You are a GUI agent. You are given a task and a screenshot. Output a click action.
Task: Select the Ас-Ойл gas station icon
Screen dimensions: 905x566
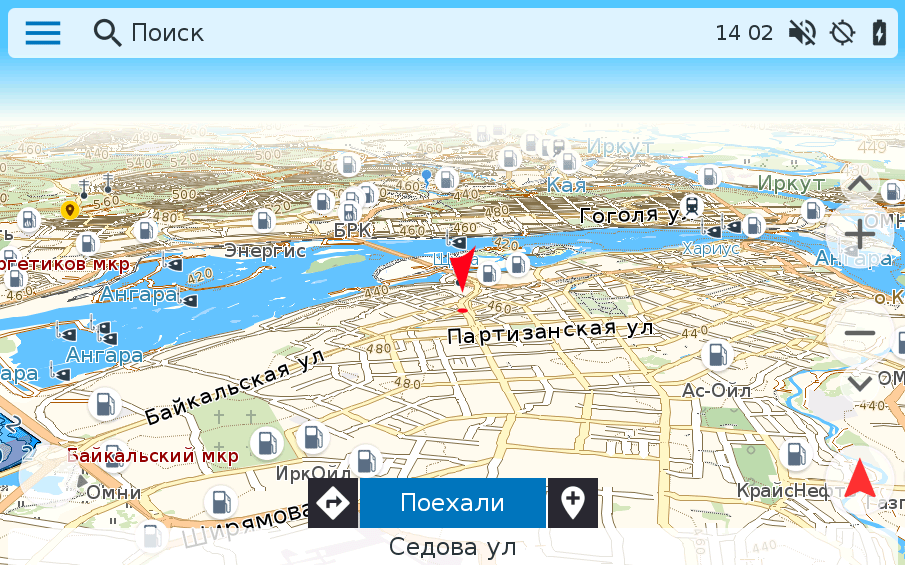717,355
